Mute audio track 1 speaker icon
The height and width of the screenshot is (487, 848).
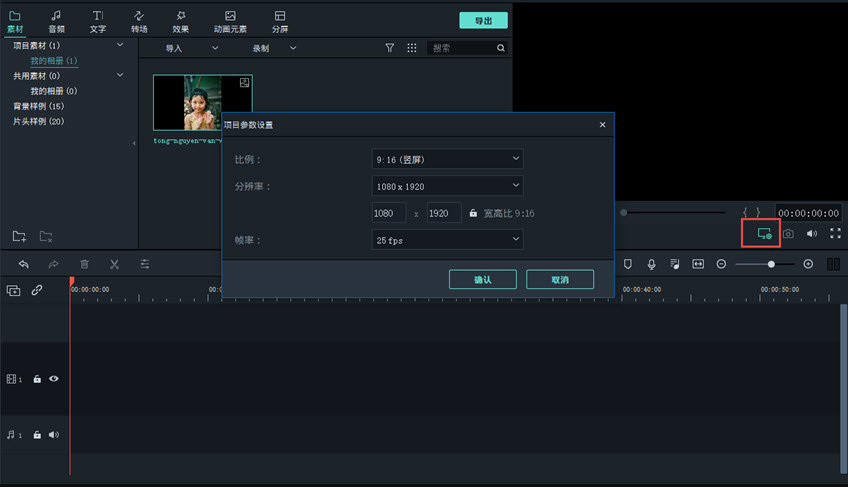[x=54, y=435]
